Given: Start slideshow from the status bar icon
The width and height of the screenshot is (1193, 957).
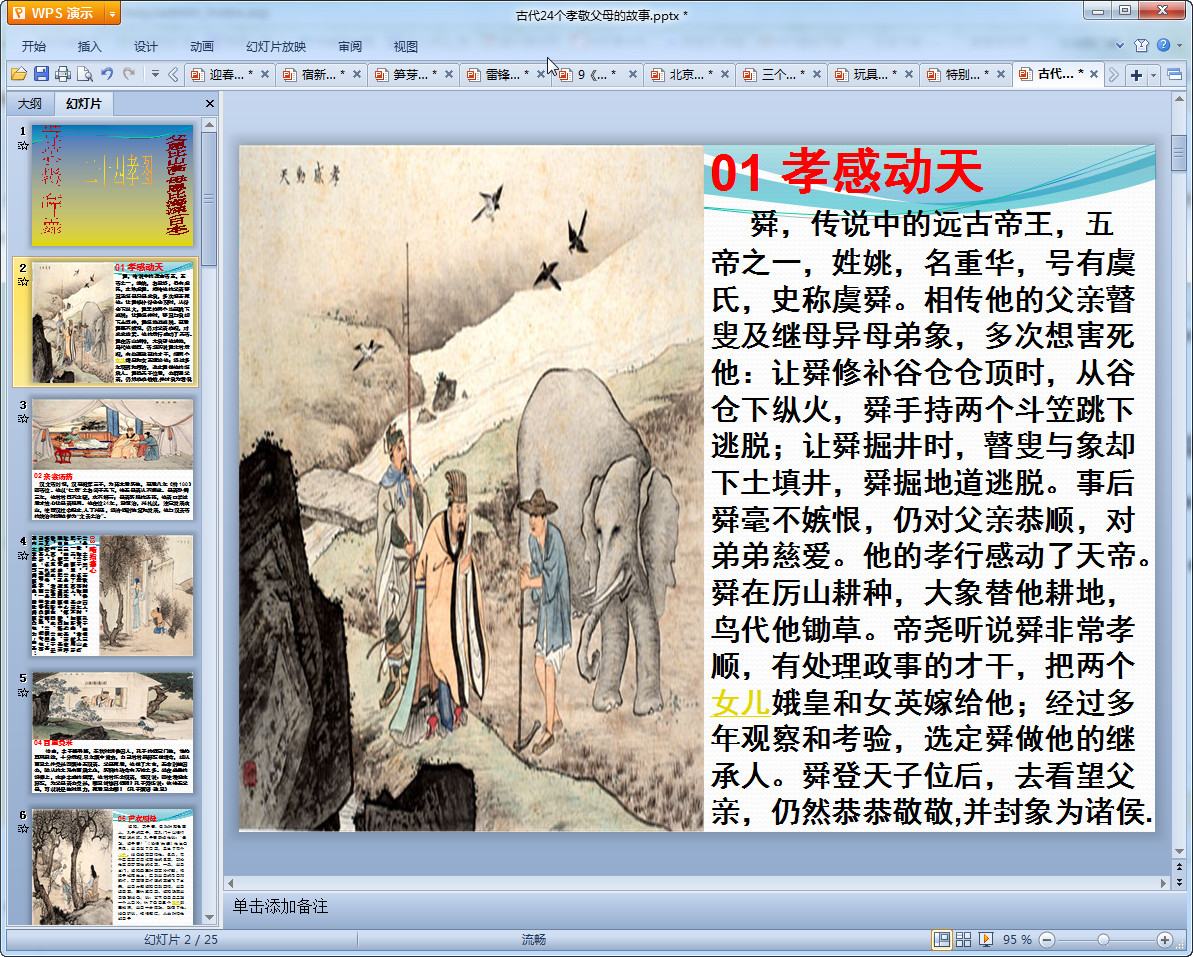Looking at the screenshot, I should point(985,940).
